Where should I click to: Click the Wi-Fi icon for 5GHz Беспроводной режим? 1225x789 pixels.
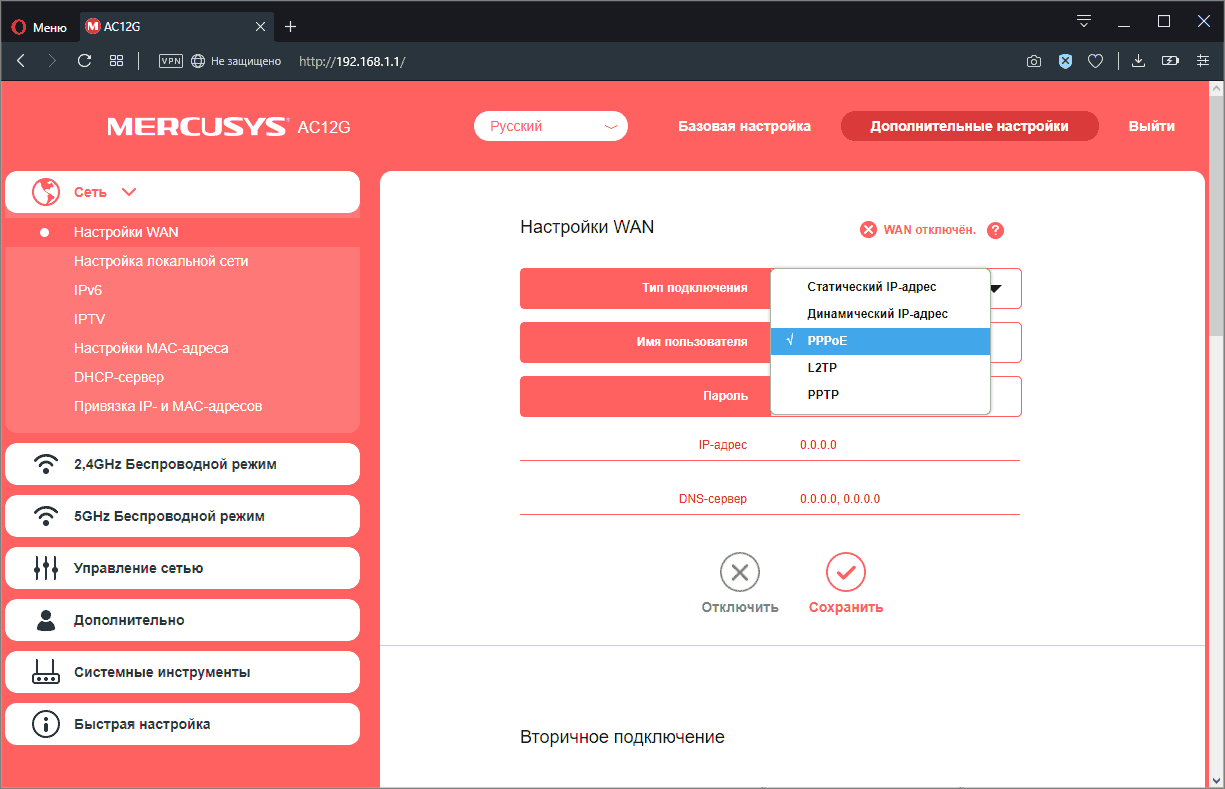point(44,515)
